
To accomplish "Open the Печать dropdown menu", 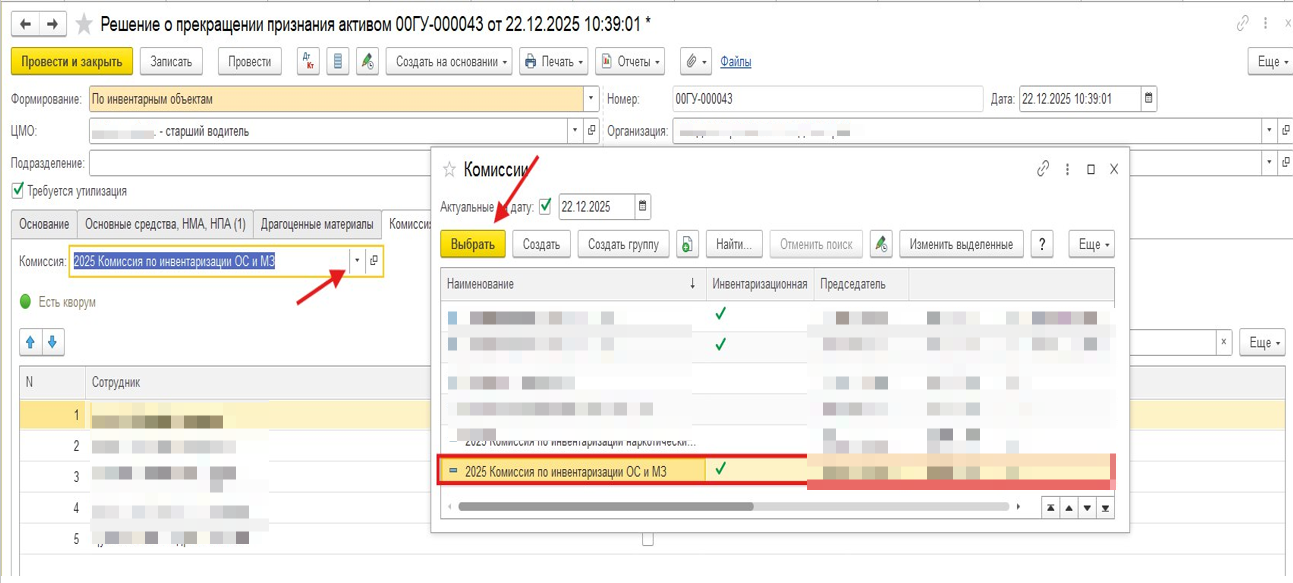I will click(x=554, y=62).
